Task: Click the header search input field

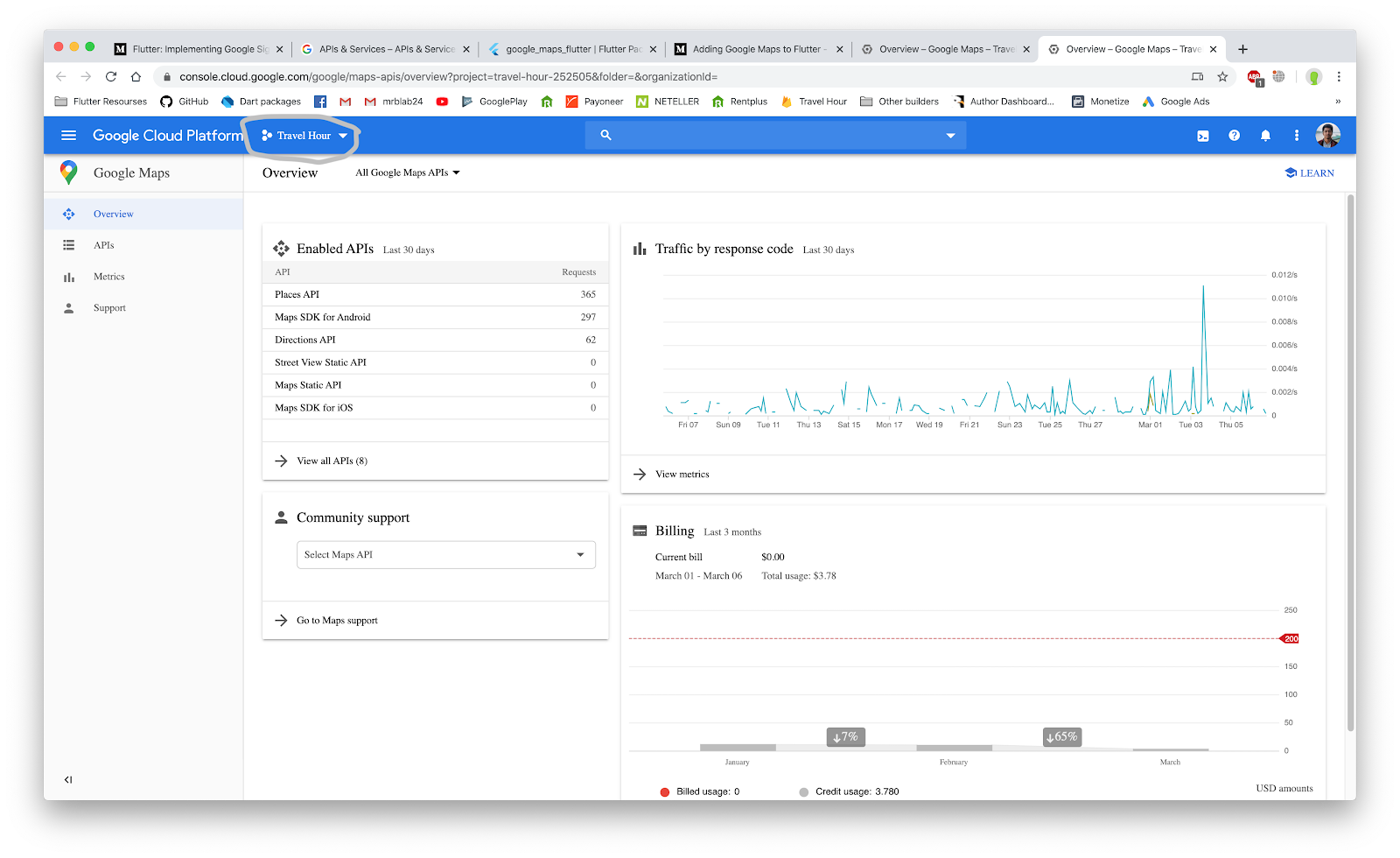Action: pyautogui.click(x=775, y=136)
